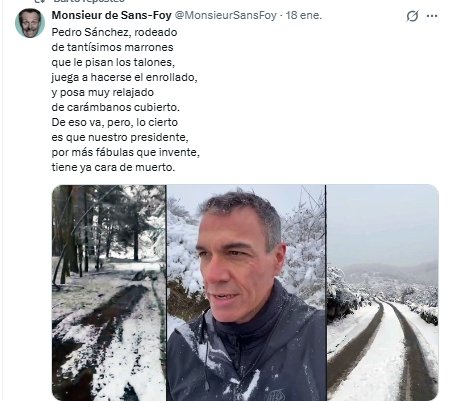Visit the @MonsieurSansFoy handle link

(226, 15)
